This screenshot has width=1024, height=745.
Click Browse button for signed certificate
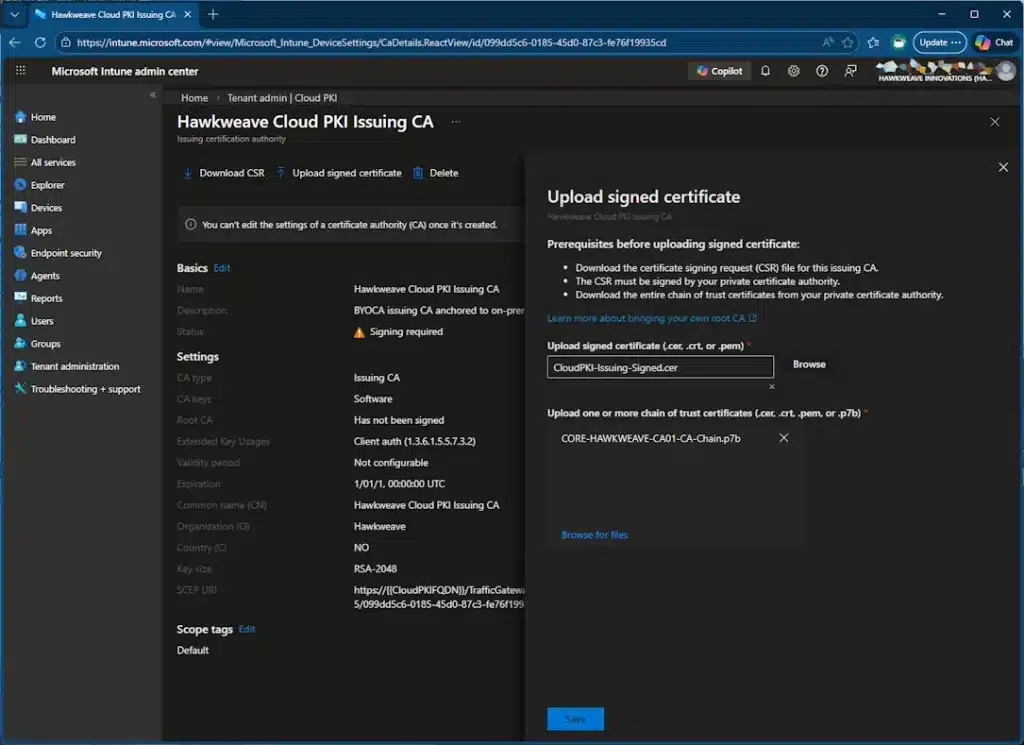pos(809,365)
